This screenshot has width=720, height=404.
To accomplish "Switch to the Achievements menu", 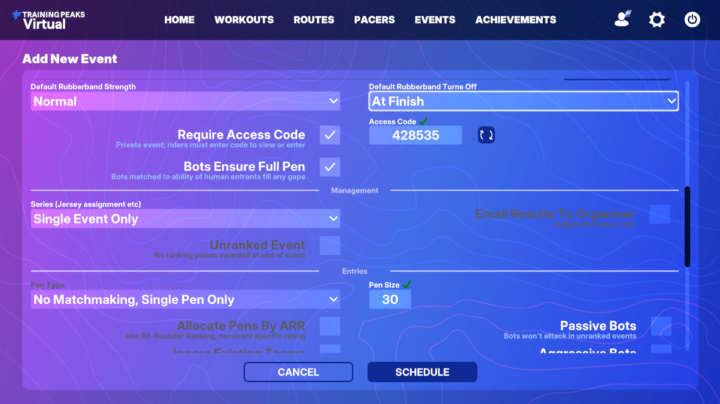I will [x=515, y=20].
